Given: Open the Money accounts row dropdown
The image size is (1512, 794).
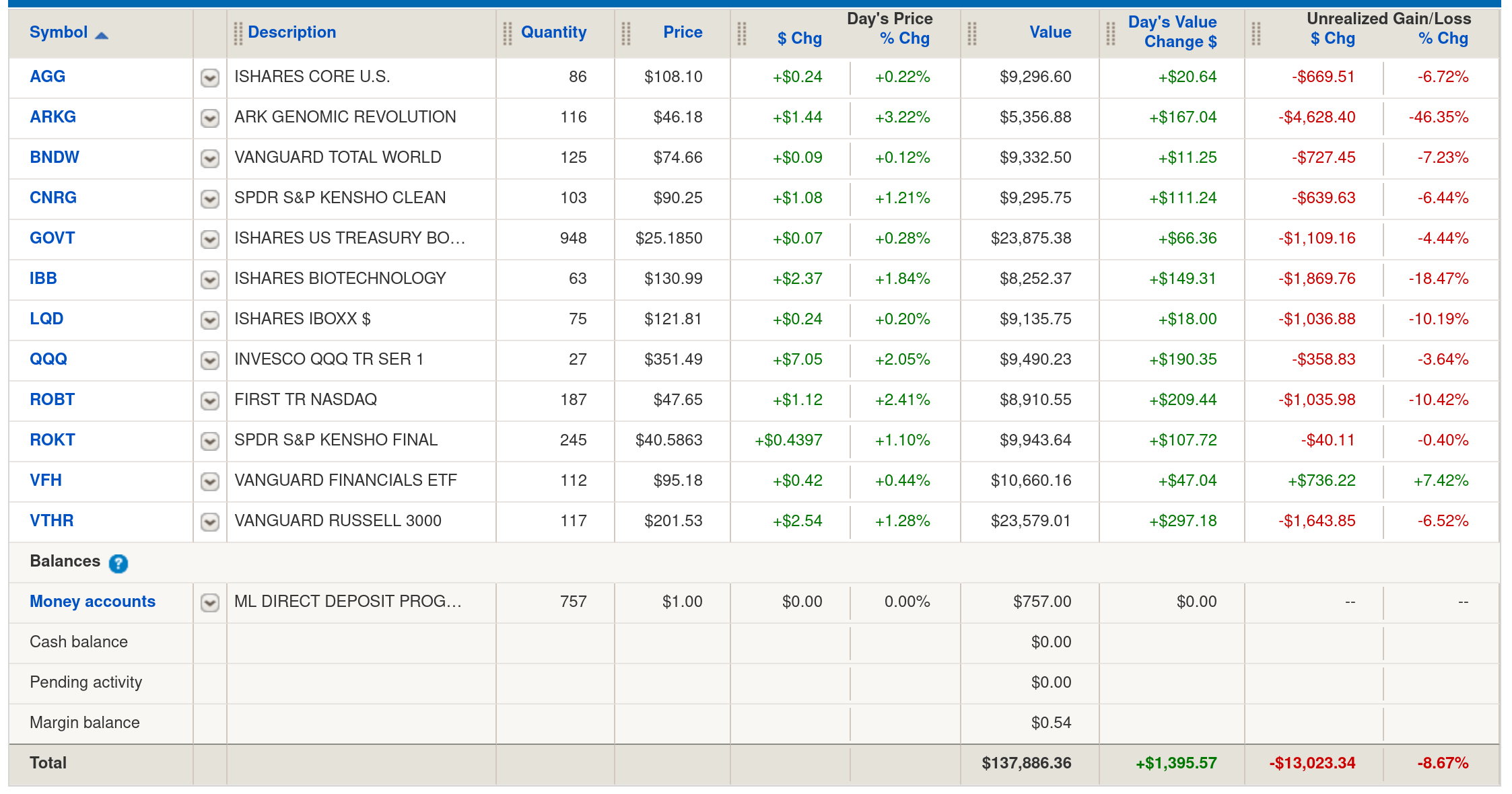Looking at the screenshot, I should coord(210,603).
